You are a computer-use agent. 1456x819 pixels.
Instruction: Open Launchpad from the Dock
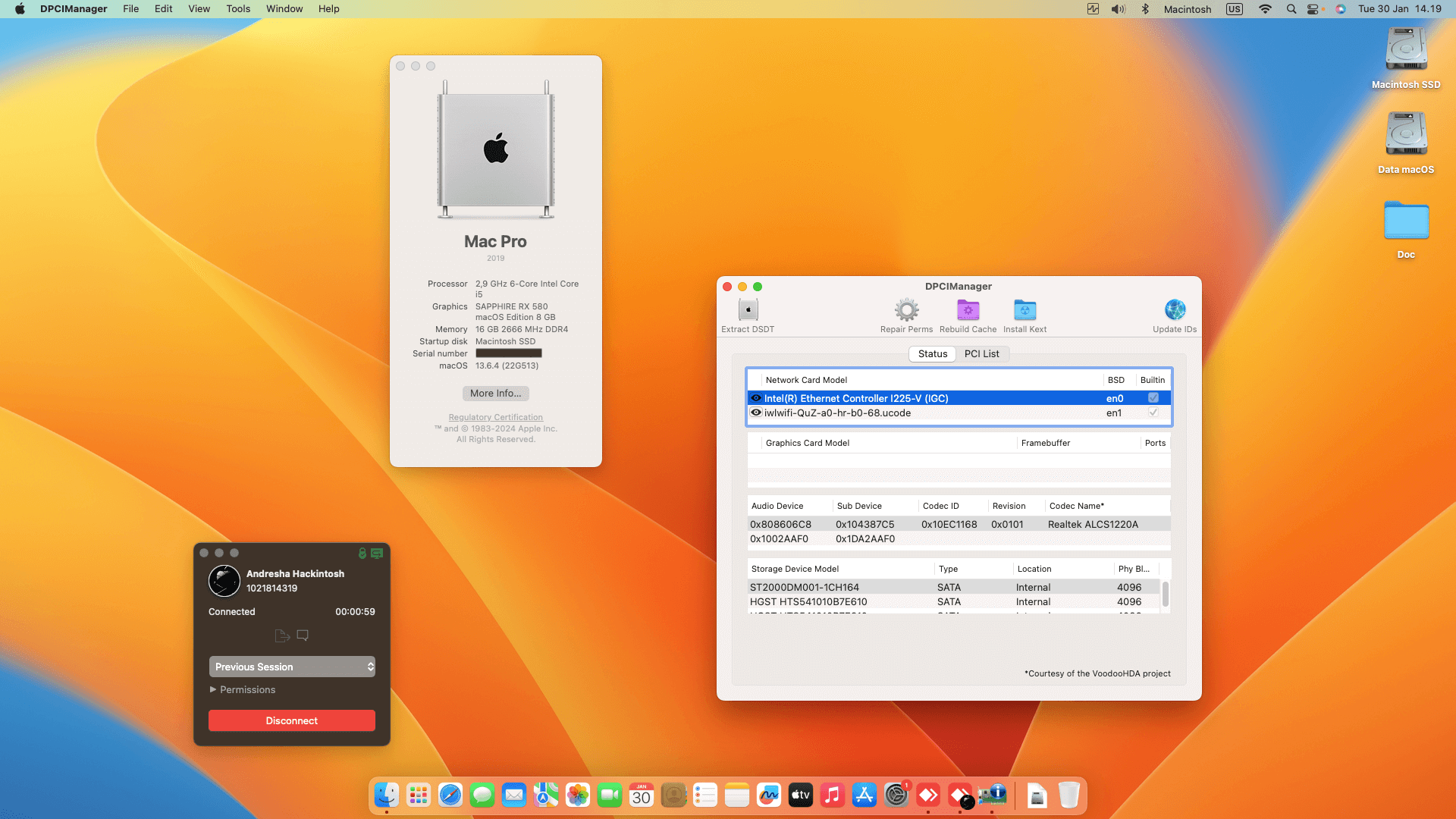pyautogui.click(x=418, y=795)
